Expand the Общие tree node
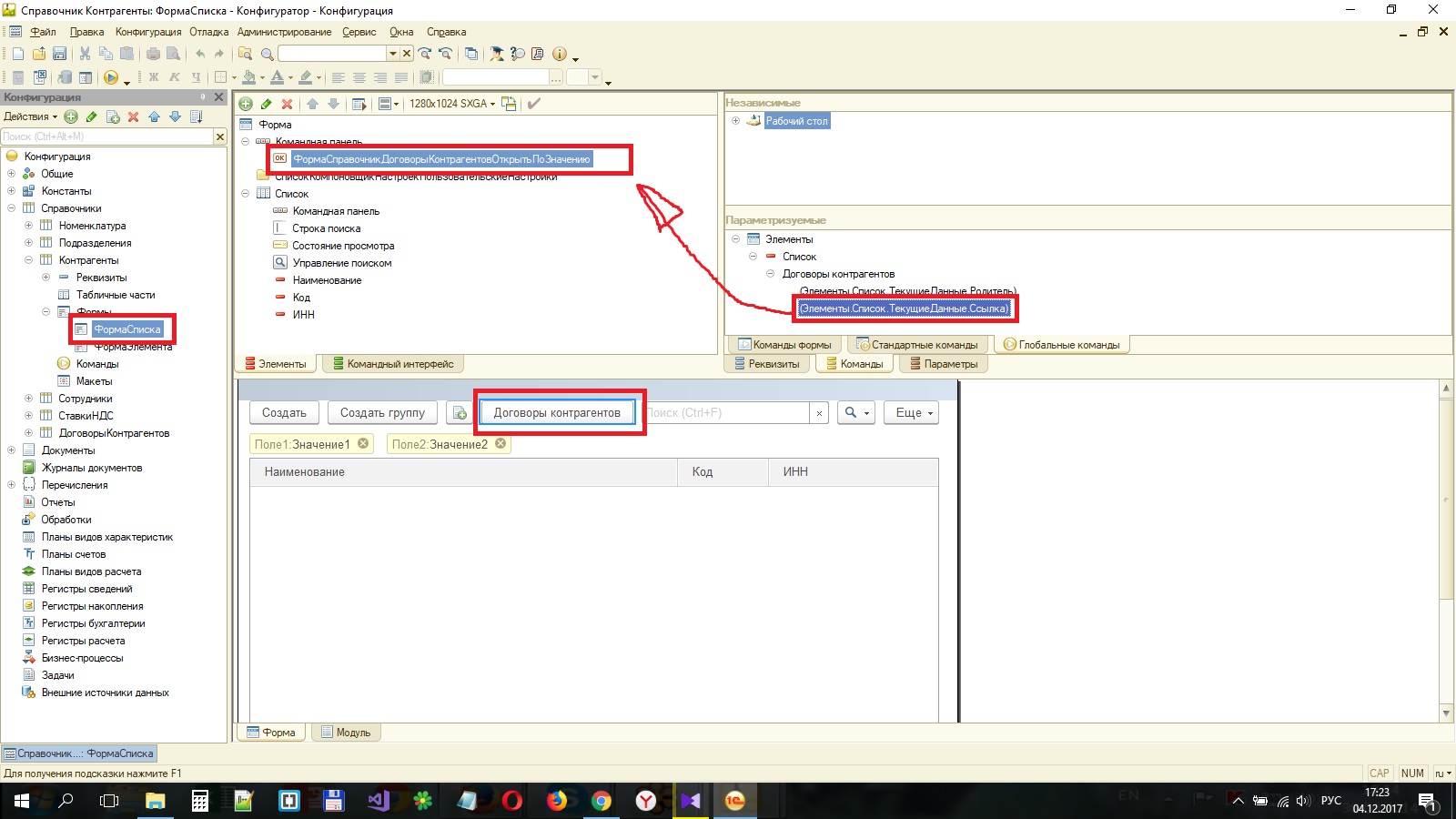 coord(11,174)
